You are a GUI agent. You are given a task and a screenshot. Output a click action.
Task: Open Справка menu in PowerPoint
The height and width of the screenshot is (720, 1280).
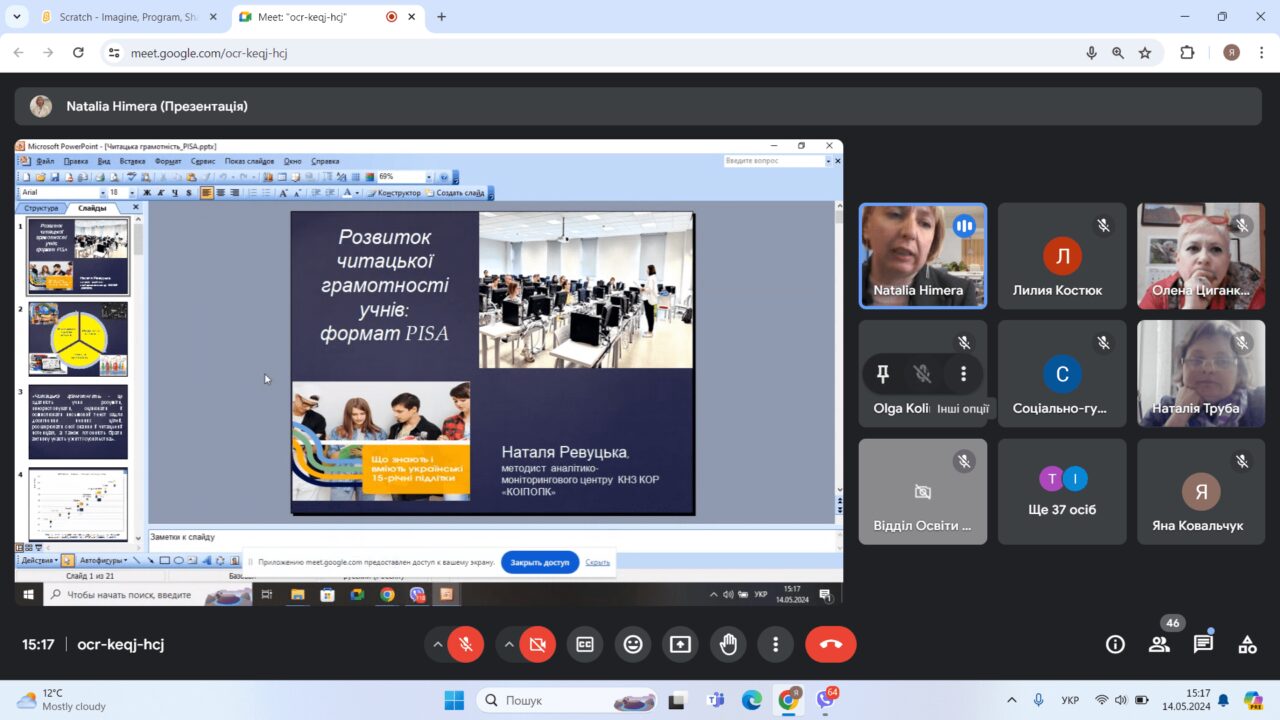(325, 161)
